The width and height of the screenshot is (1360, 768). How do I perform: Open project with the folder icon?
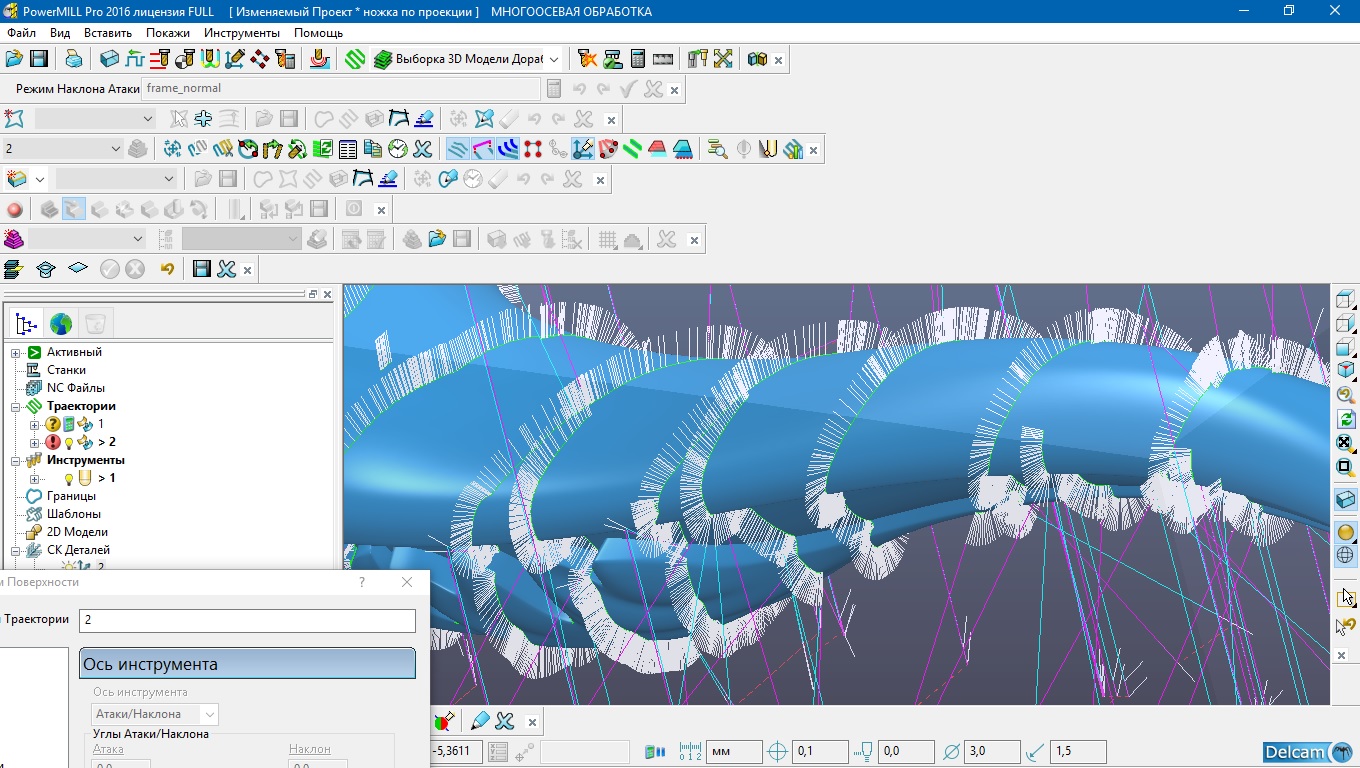(14, 59)
